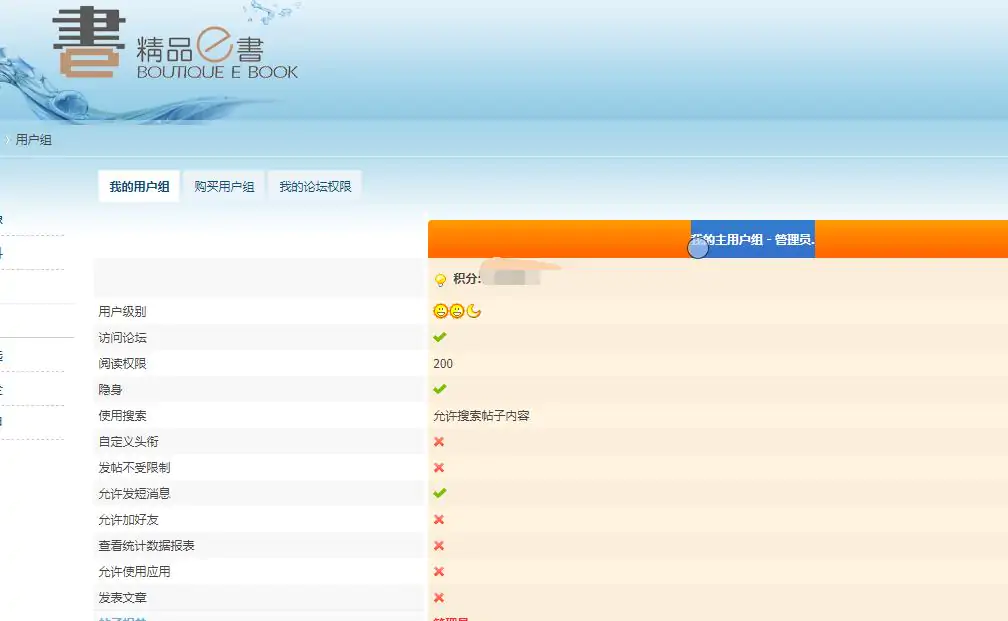Click the red cross for 发表文章

point(439,598)
